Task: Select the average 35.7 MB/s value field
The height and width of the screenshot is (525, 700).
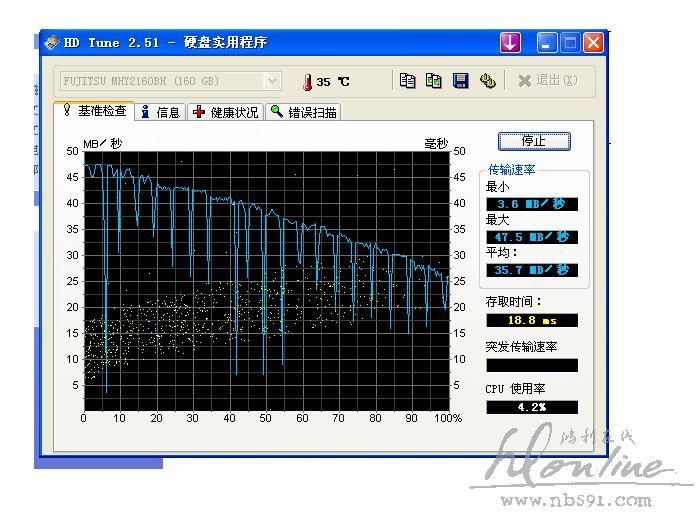Action: tap(532, 270)
